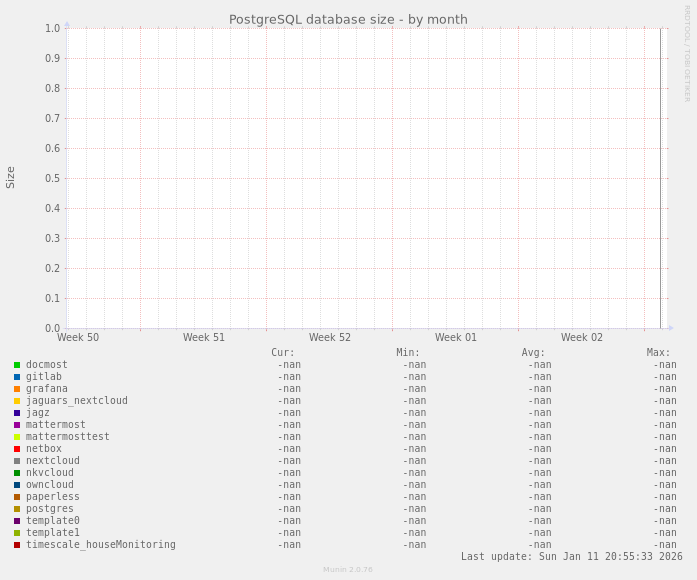The height and width of the screenshot is (580, 697).
Task: Click the Munin 2.0.76 version footer
Action: [x=348, y=569]
